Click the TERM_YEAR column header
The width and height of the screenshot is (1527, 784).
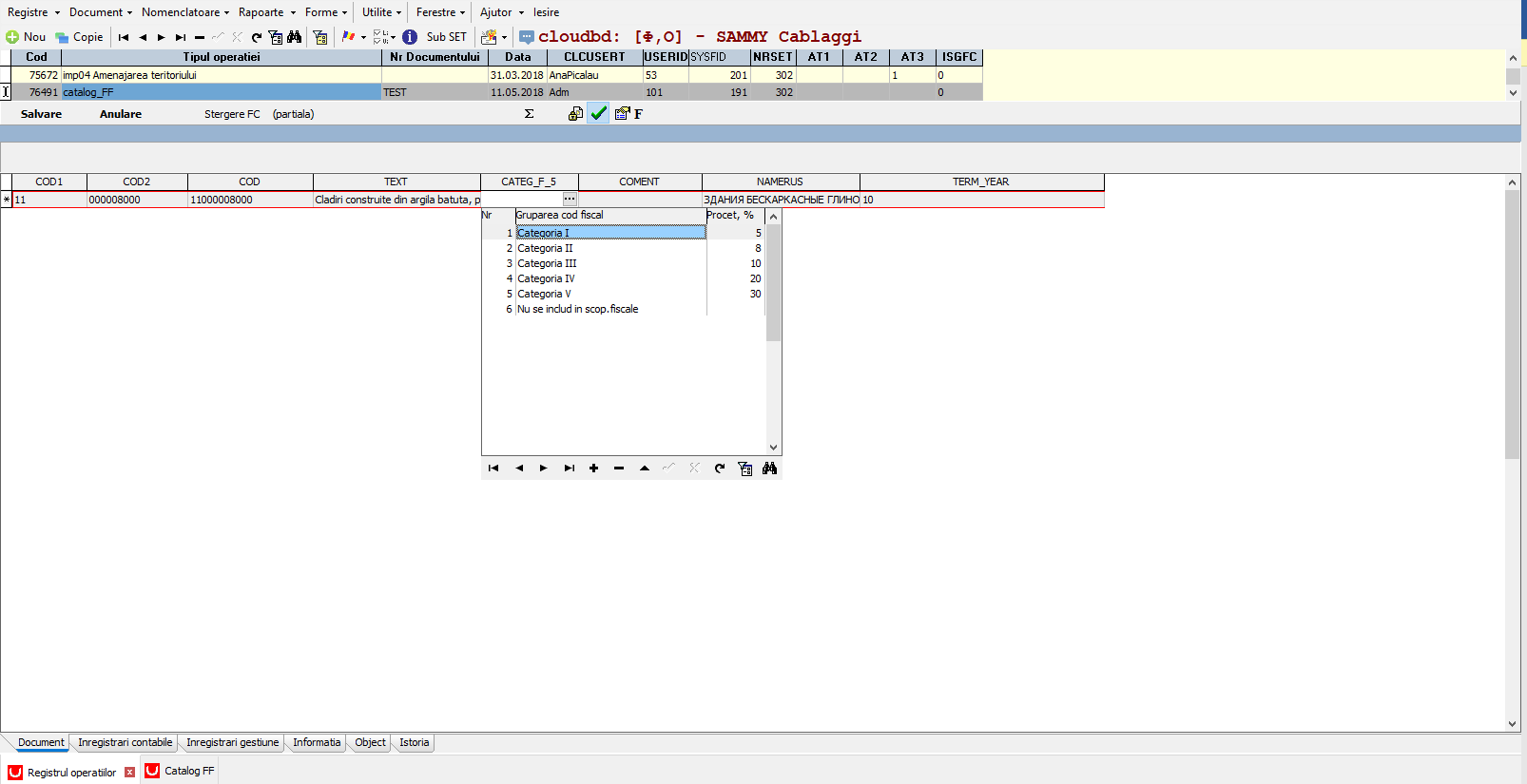(x=981, y=182)
